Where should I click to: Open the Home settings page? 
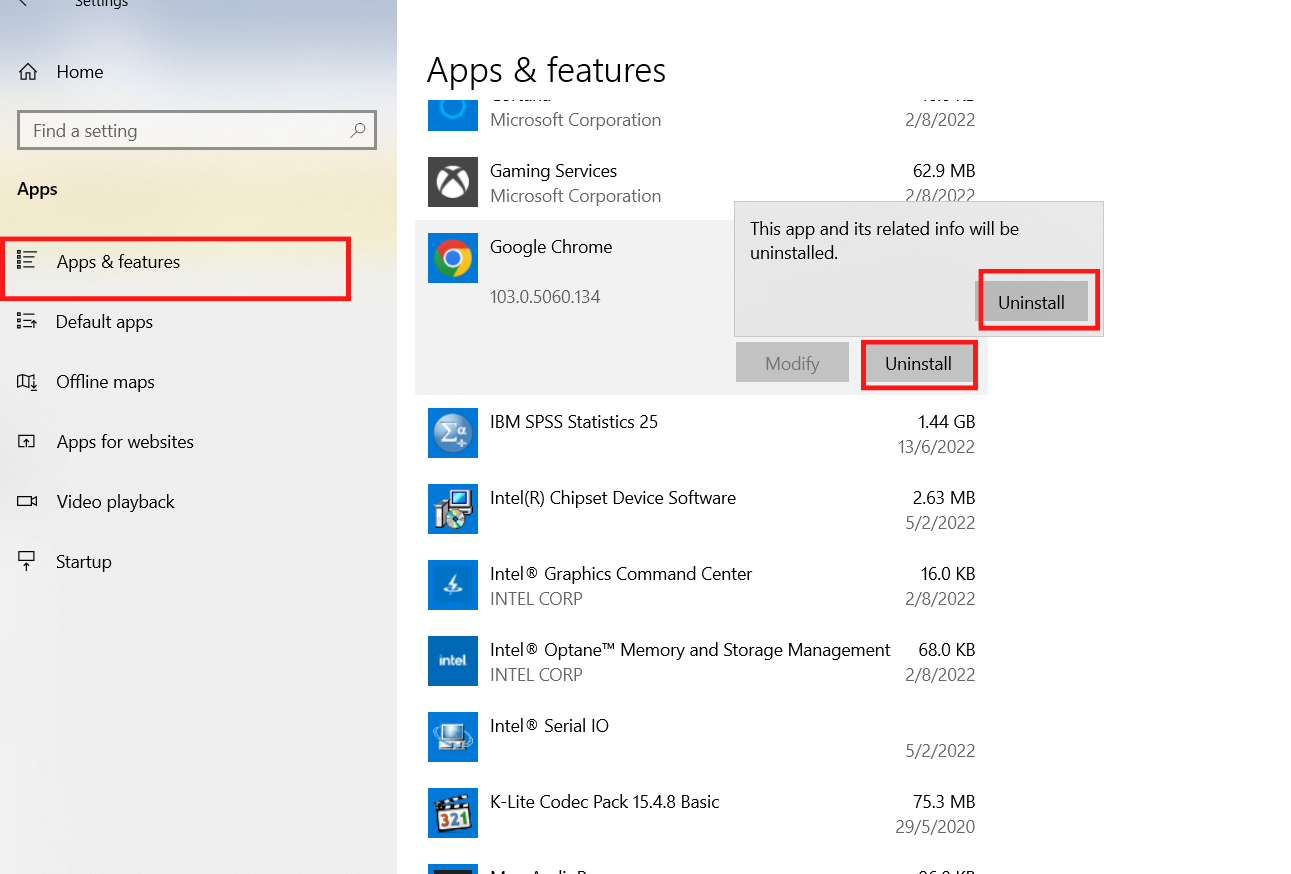pyautogui.click(x=80, y=72)
